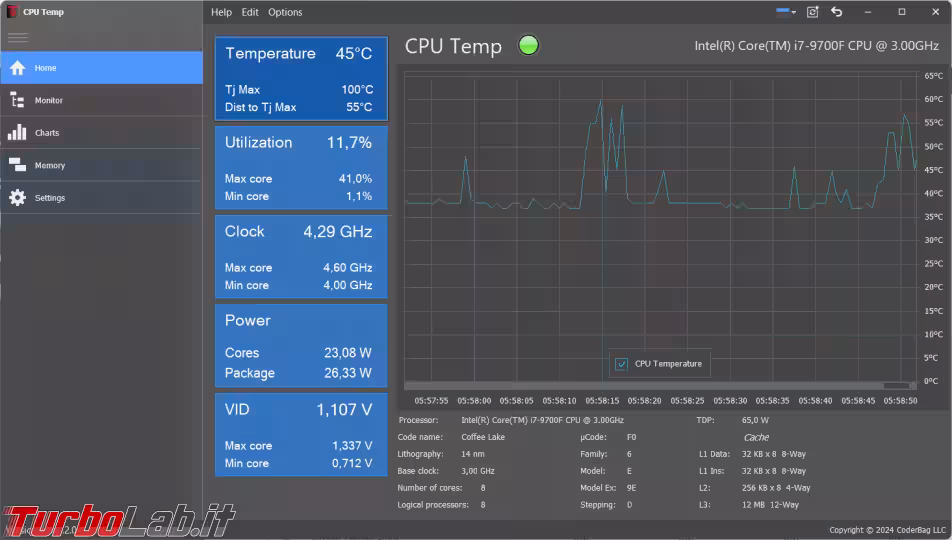Click the Cores 23,08 W reading
The image size is (952, 540).
(x=347, y=353)
